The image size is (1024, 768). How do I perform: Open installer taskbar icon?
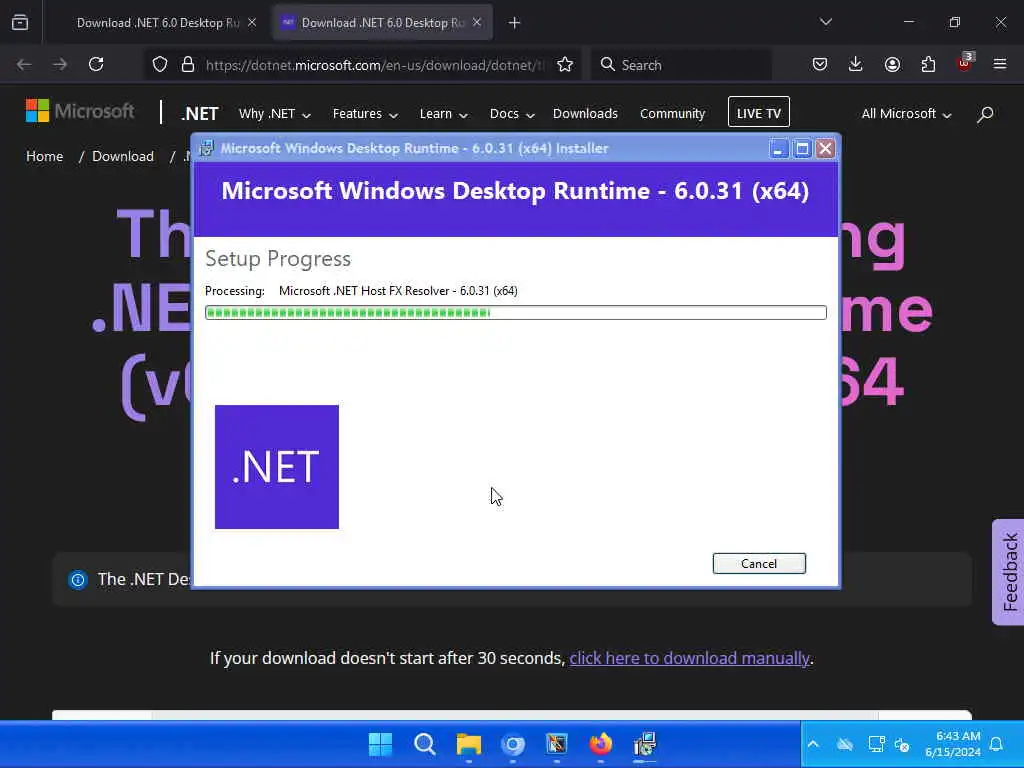645,744
